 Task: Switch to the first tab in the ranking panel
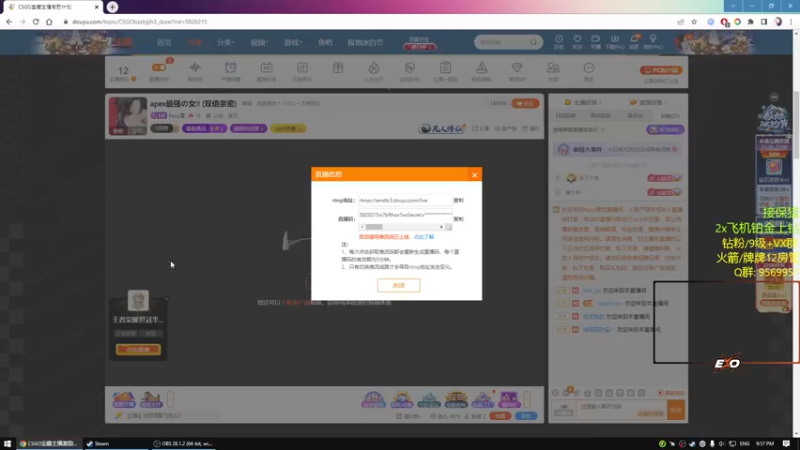(x=565, y=116)
